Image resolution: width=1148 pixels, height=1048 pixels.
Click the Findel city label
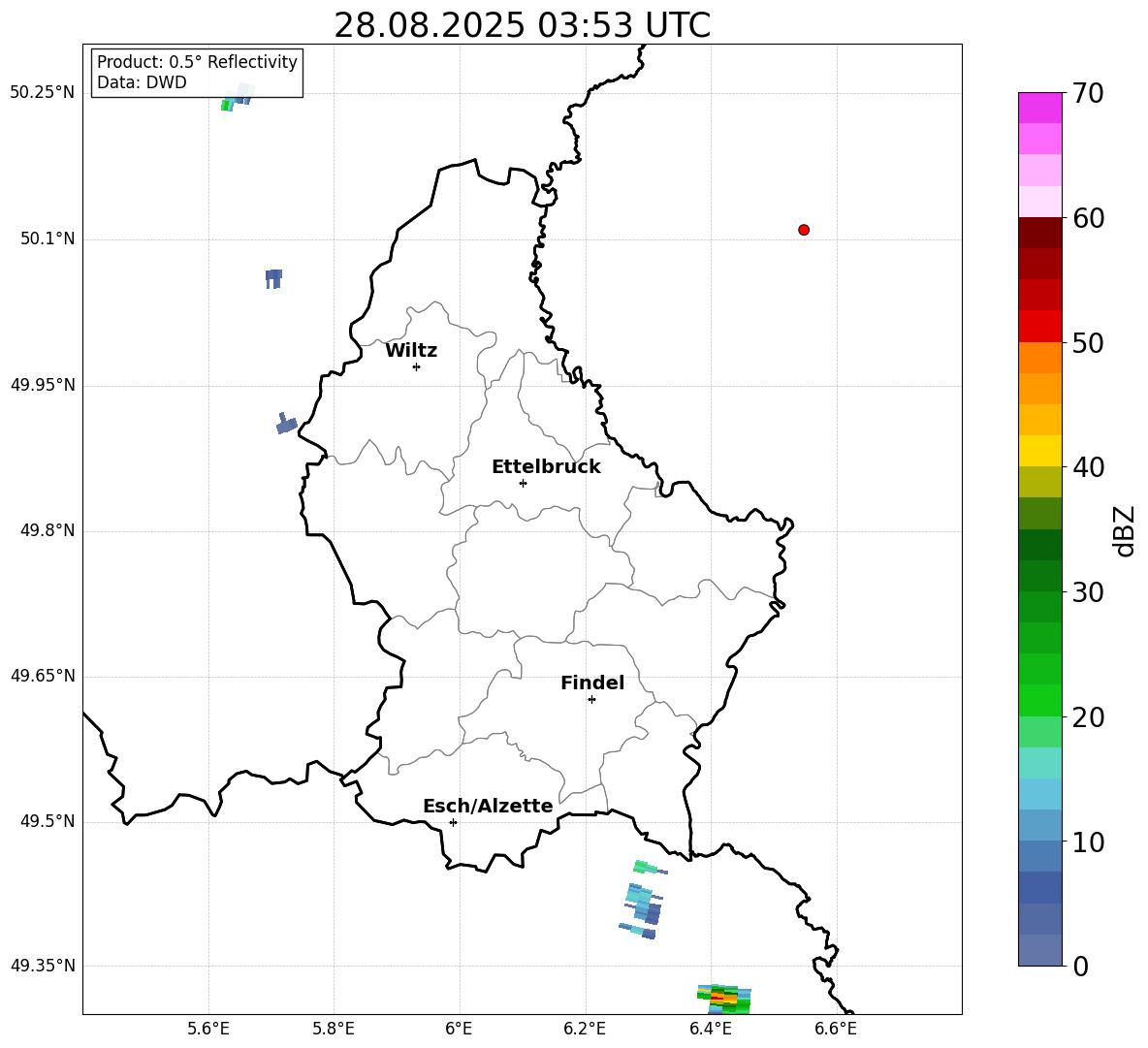(592, 683)
